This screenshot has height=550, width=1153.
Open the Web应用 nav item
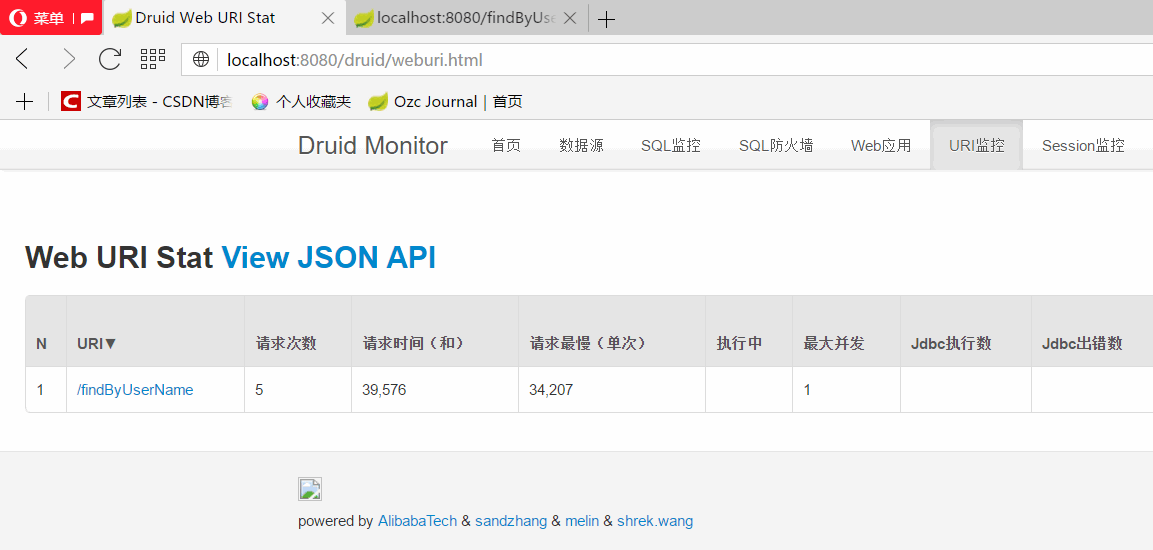[x=881, y=146]
